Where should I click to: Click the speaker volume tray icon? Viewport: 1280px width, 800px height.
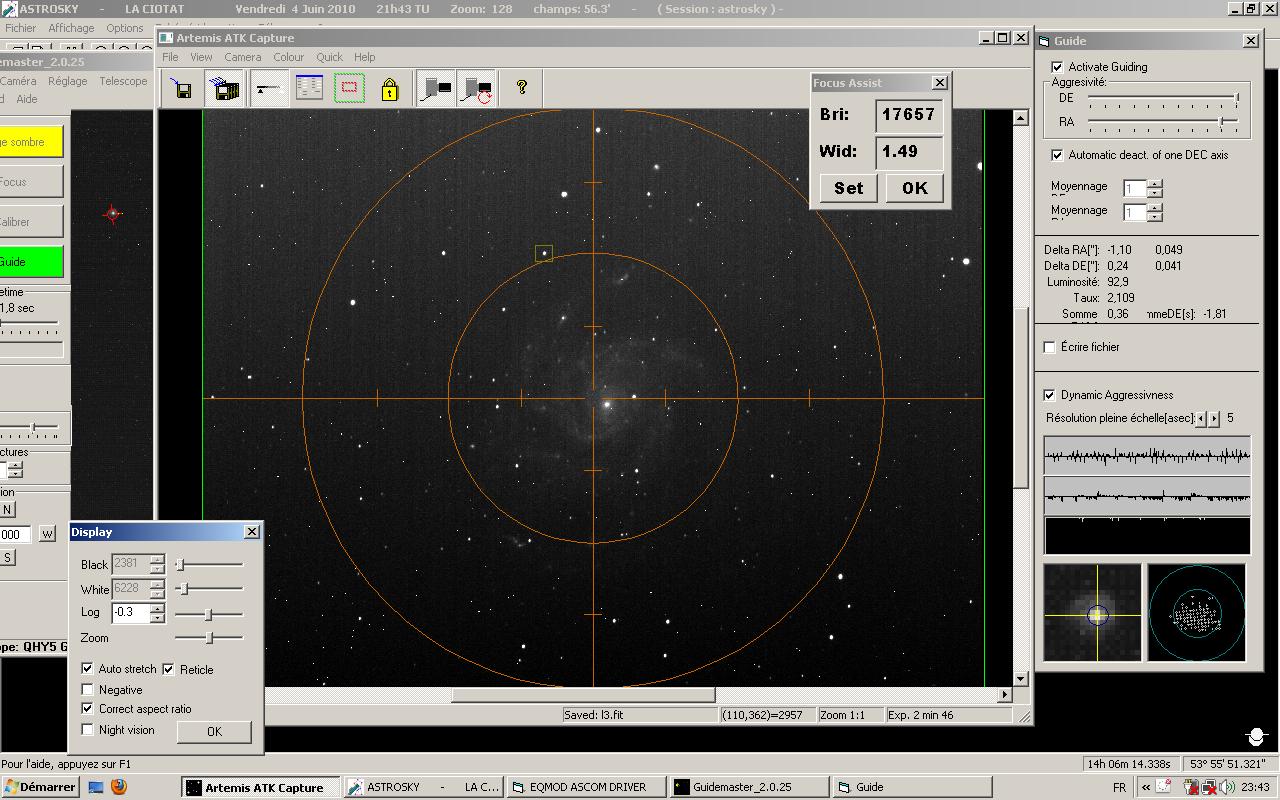(1226, 787)
